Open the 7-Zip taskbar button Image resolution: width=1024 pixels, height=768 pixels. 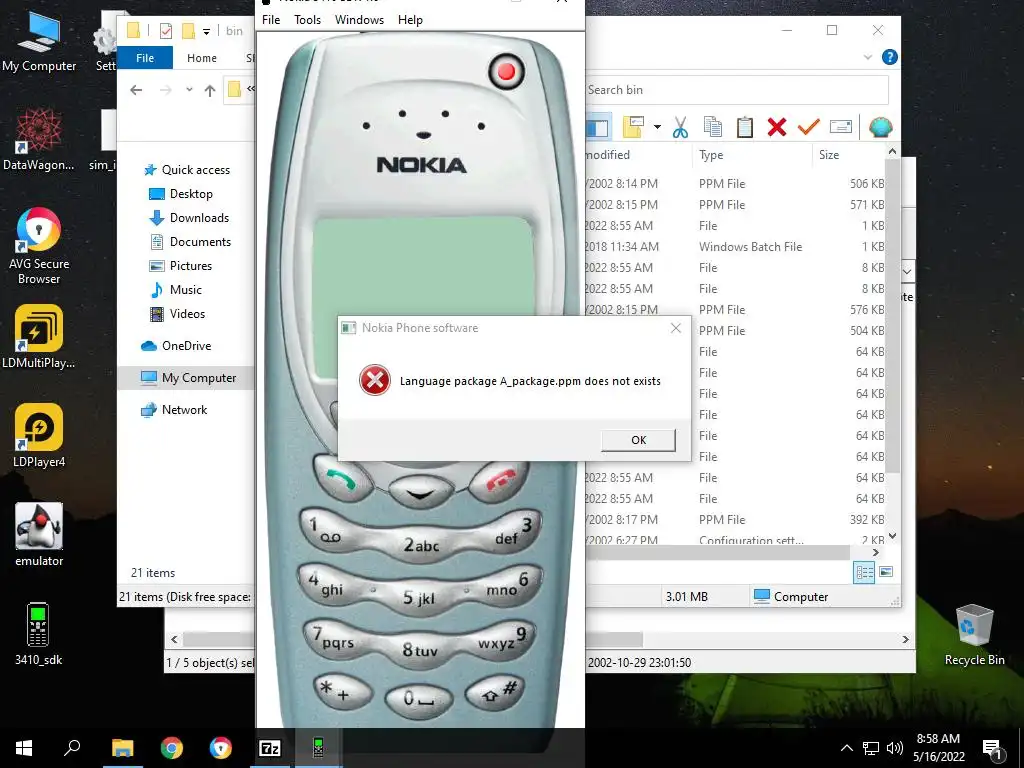(270, 748)
